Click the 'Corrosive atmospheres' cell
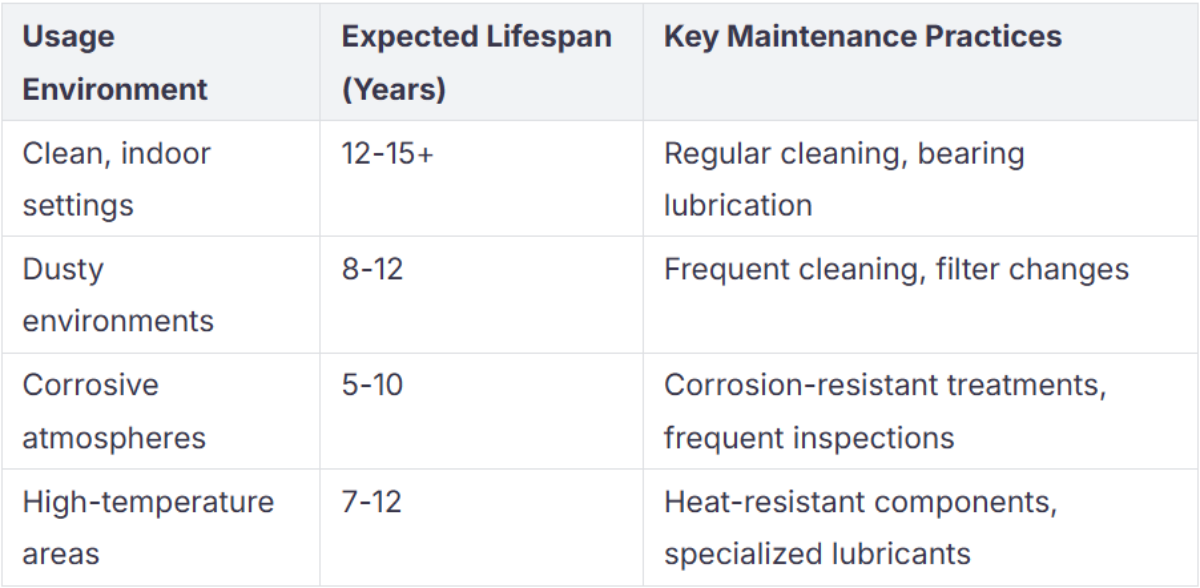 [114, 411]
